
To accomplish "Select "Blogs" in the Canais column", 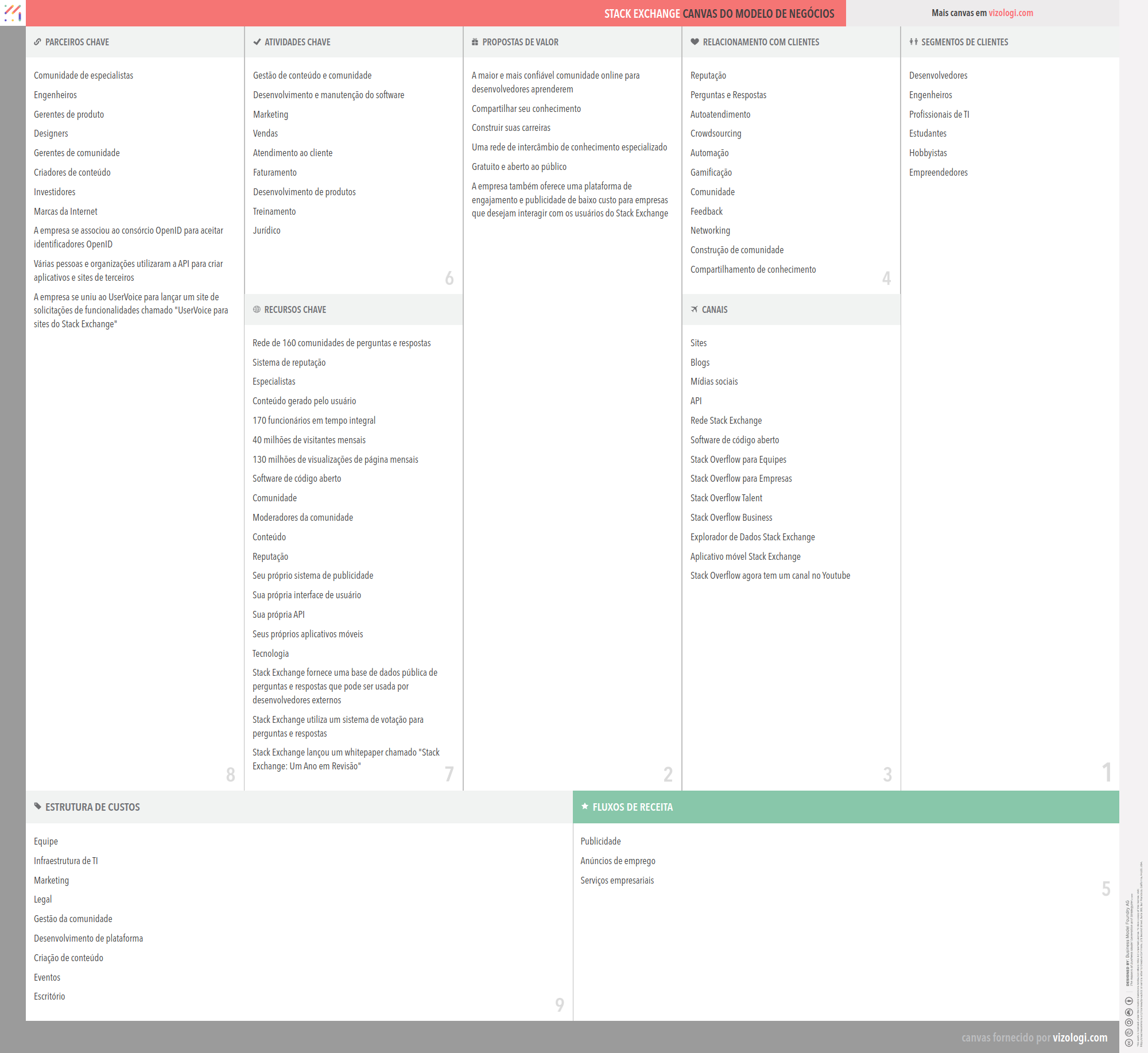I will tap(699, 362).
